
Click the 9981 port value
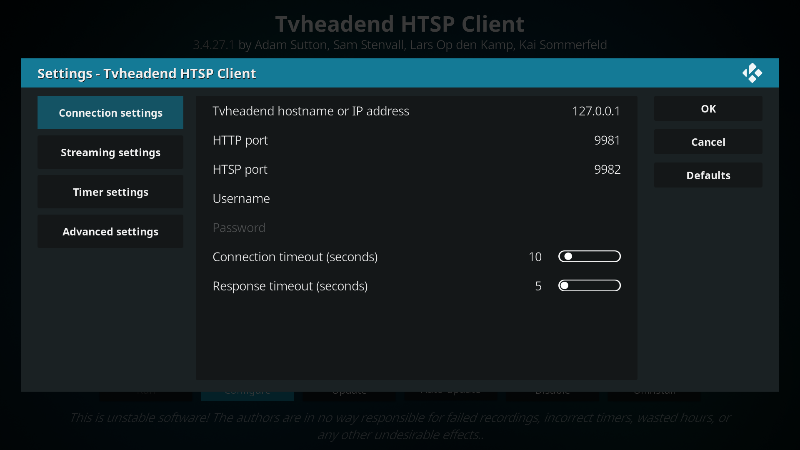pos(607,140)
